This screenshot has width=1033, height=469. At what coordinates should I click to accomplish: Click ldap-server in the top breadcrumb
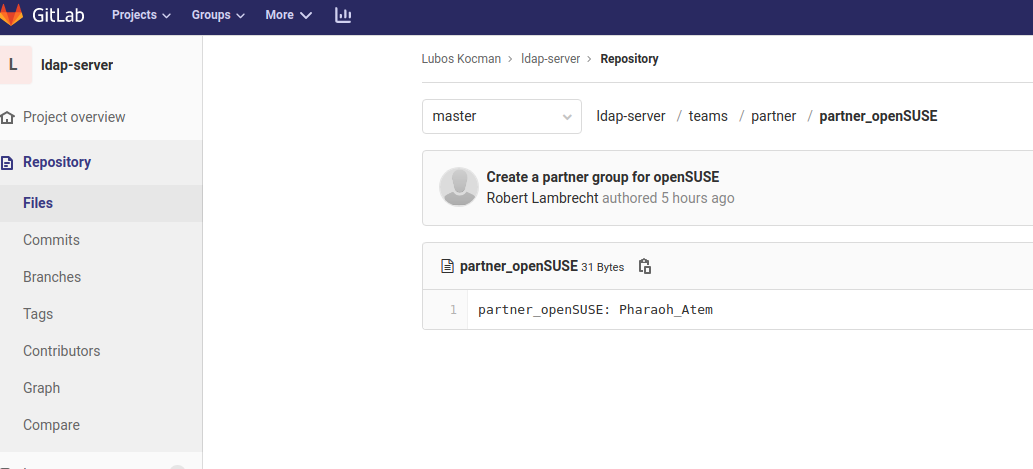[550, 59]
